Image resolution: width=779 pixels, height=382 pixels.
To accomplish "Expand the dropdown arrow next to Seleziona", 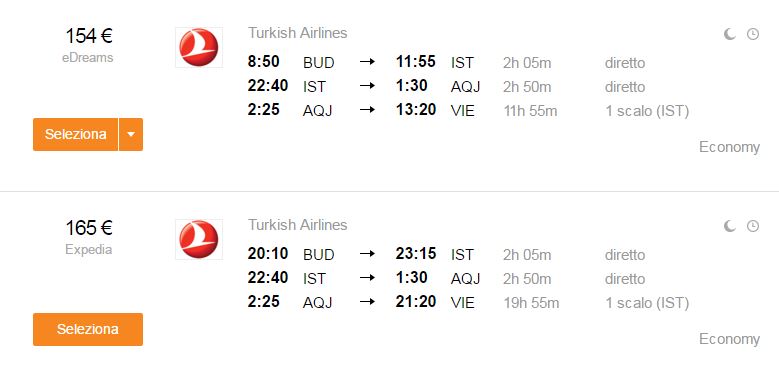I will point(131,134).
